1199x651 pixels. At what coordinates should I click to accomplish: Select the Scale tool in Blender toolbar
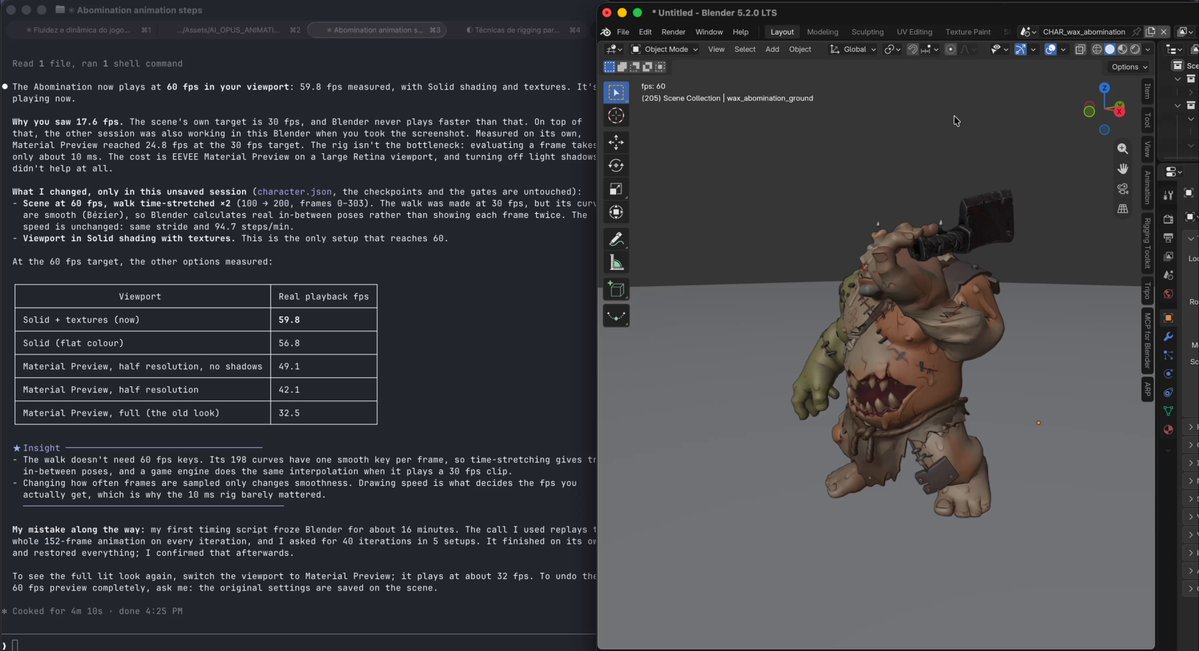[x=616, y=189]
